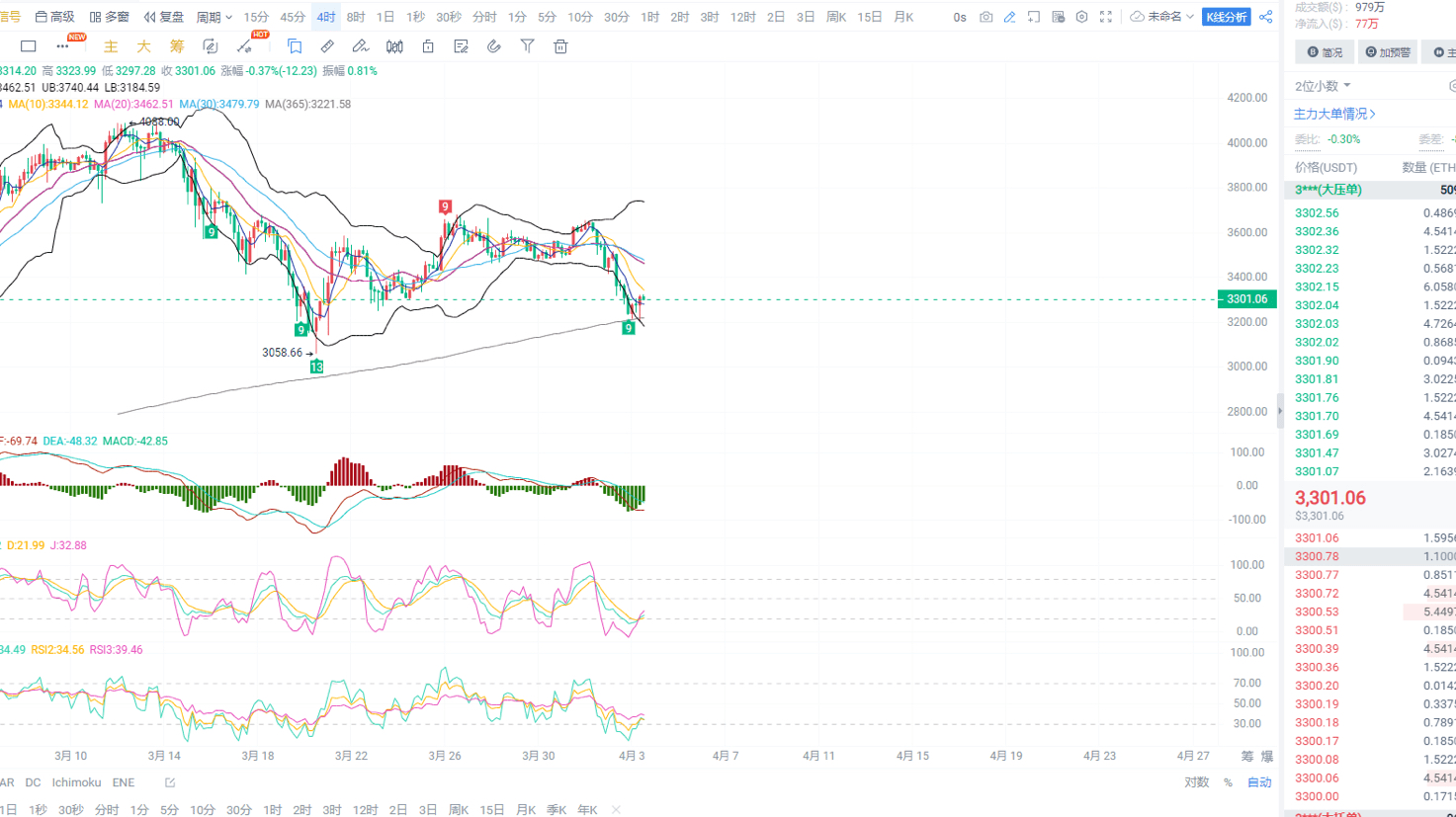Image resolution: width=1456 pixels, height=817 pixels.
Task: Expand 主力大单情况 section
Action: coord(1334,114)
